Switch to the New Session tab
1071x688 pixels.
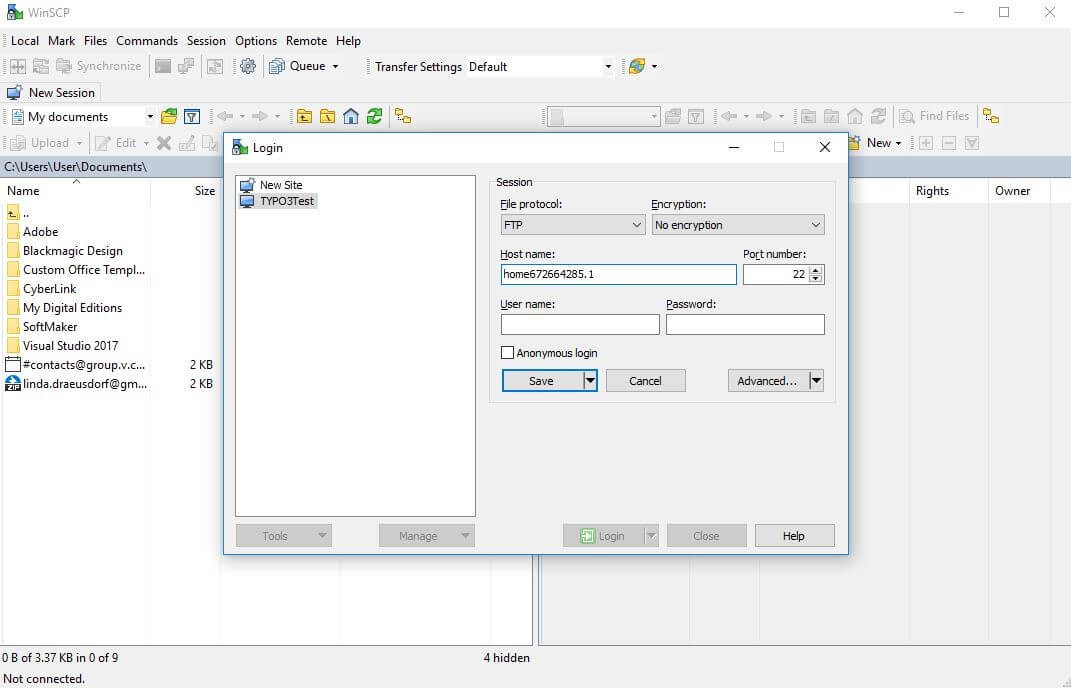tap(51, 92)
